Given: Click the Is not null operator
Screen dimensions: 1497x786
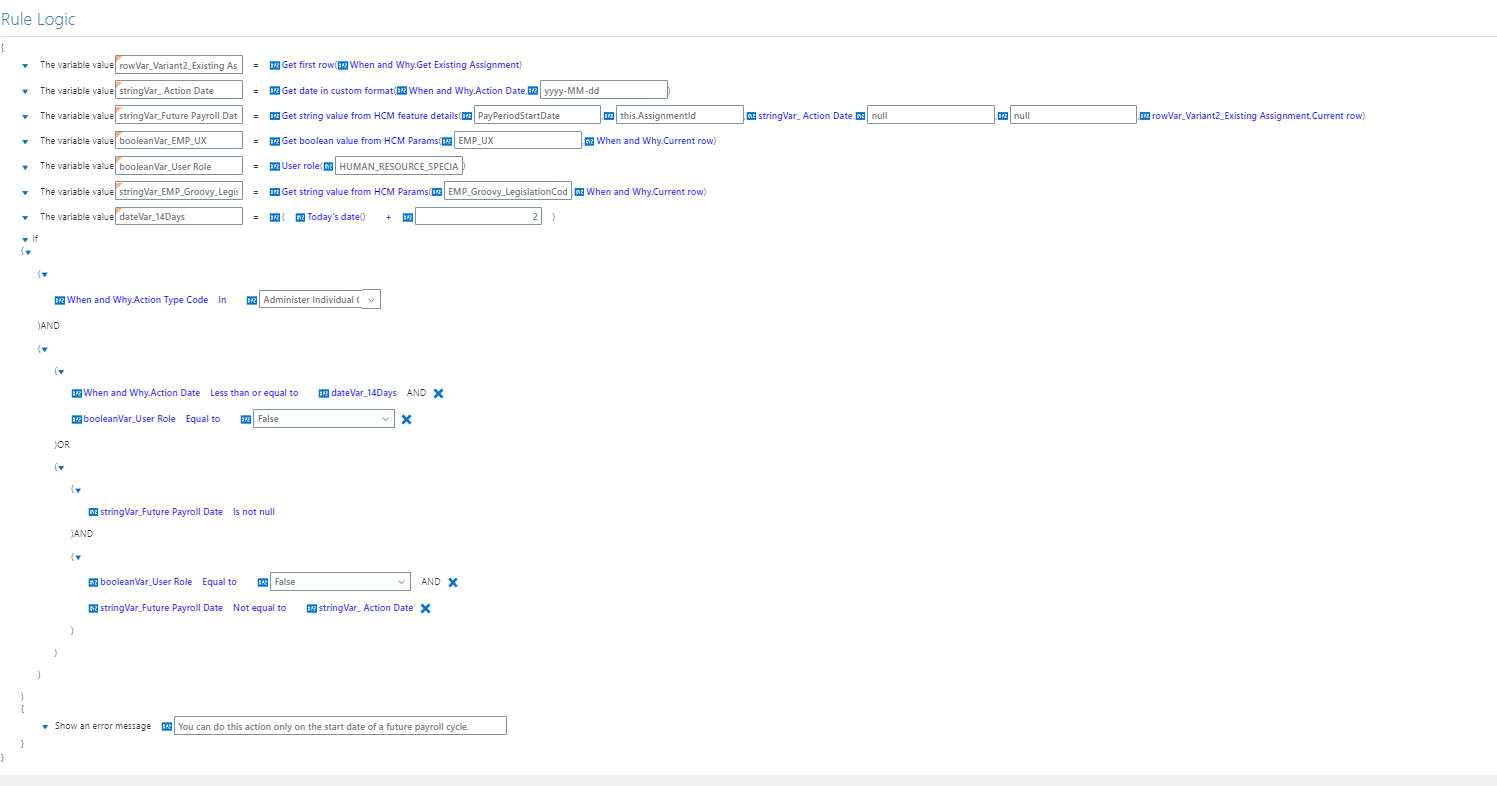Looking at the screenshot, I should pos(254,512).
